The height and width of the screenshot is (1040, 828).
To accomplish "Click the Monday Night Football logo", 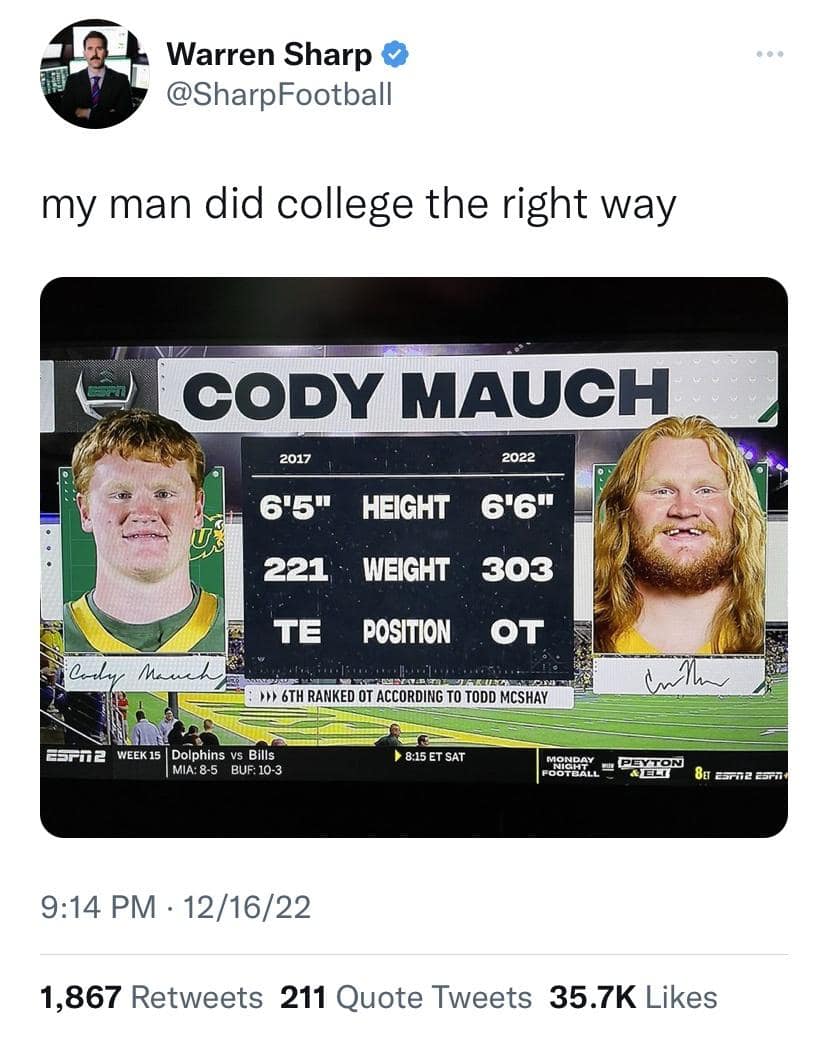I will click(x=570, y=766).
